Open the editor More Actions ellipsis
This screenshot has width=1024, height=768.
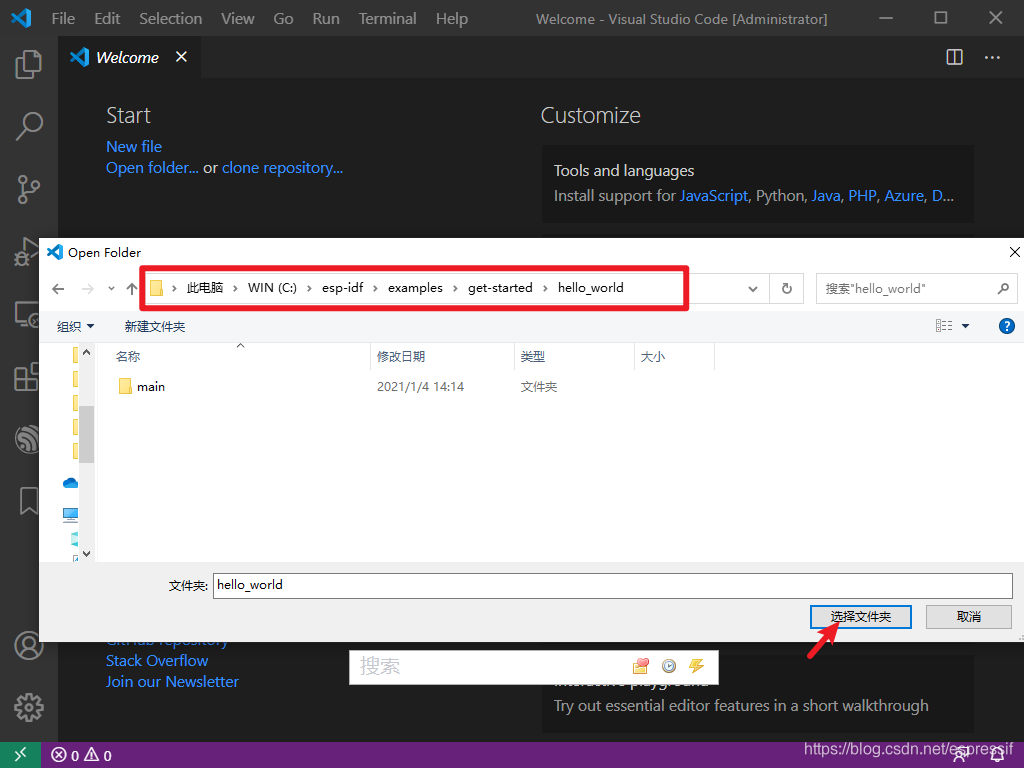coord(992,57)
